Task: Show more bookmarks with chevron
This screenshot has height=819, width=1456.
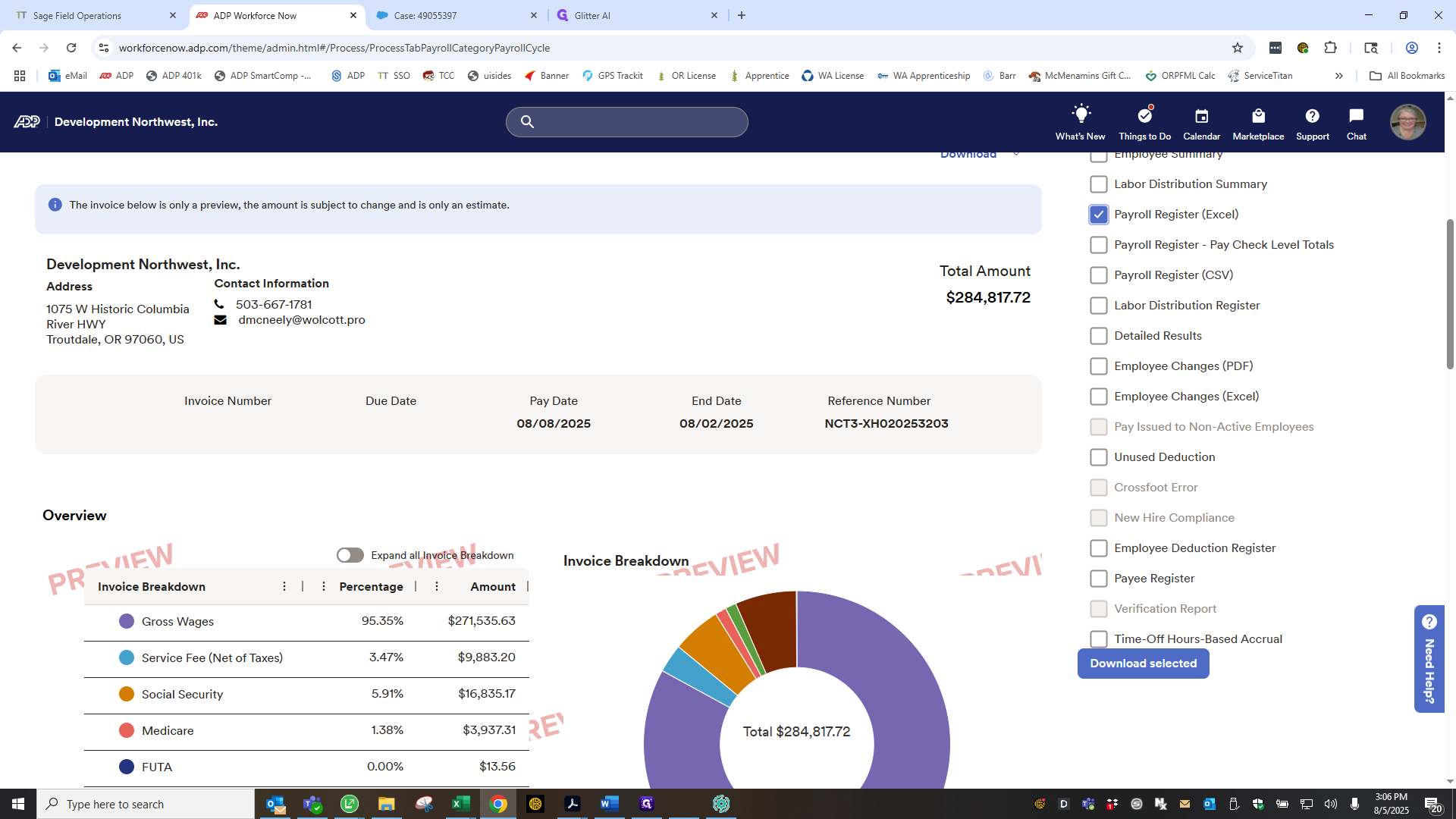Action: (x=1339, y=76)
